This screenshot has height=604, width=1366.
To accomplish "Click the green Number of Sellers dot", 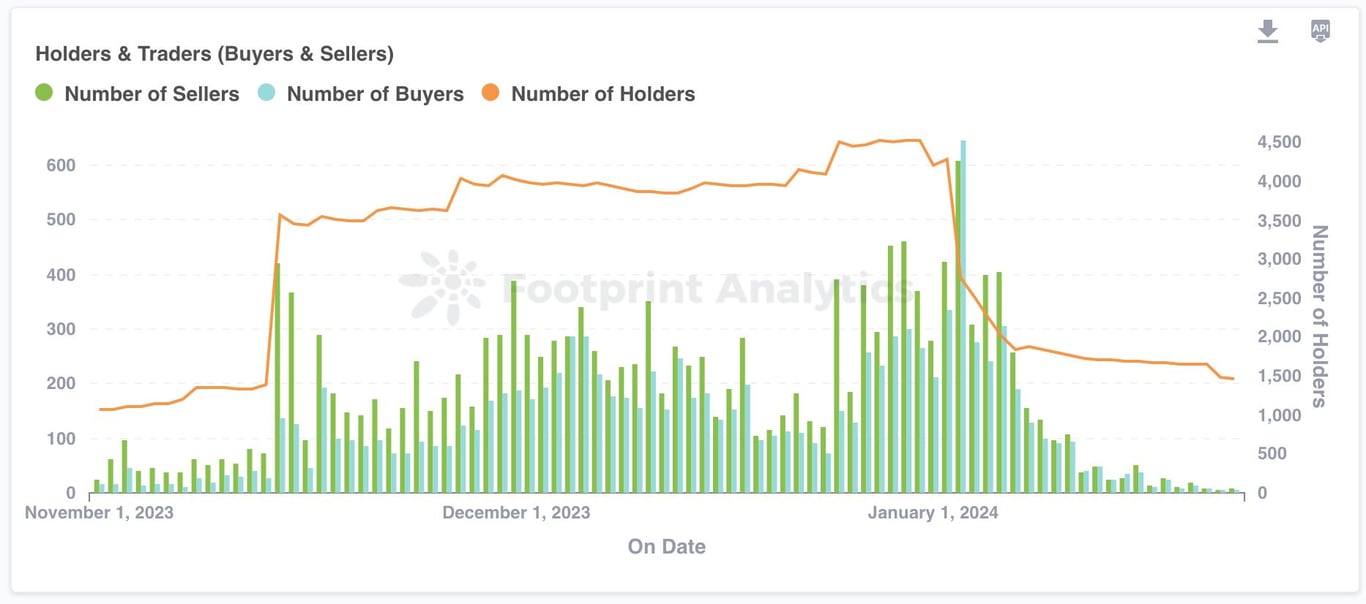I will pos(44,93).
